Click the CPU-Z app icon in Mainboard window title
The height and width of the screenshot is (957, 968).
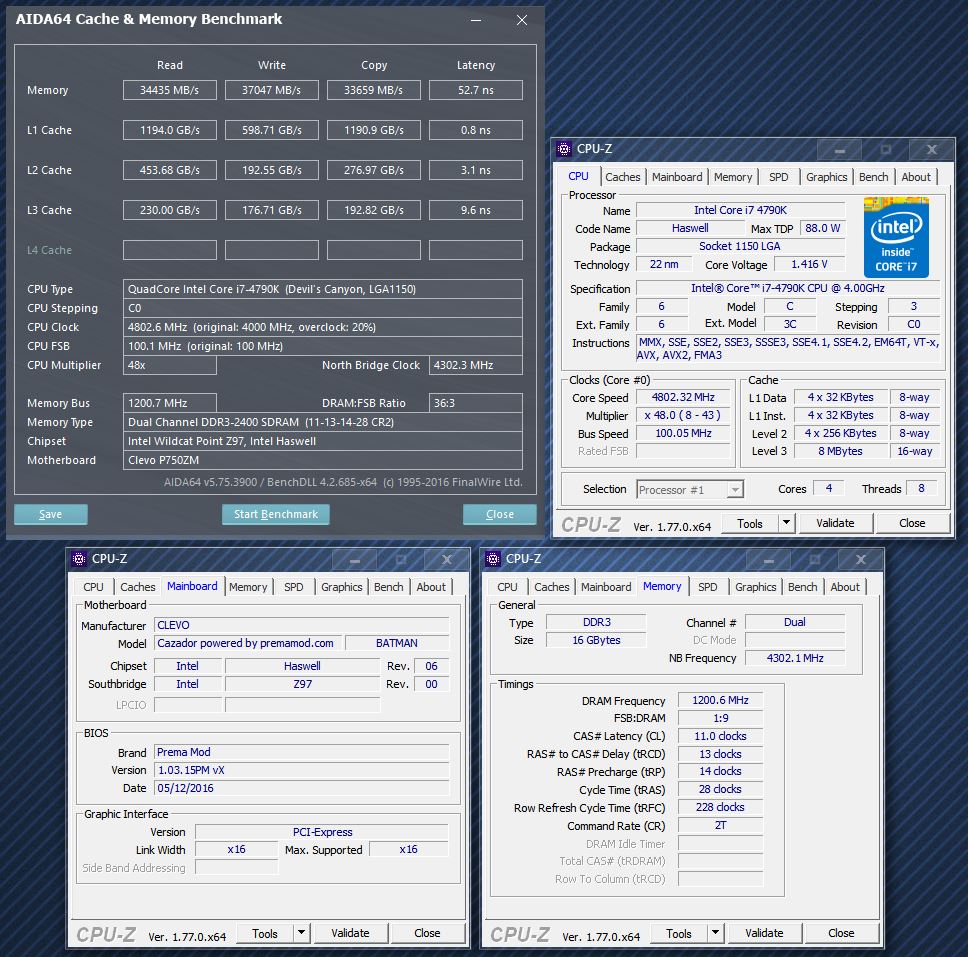tap(78, 559)
